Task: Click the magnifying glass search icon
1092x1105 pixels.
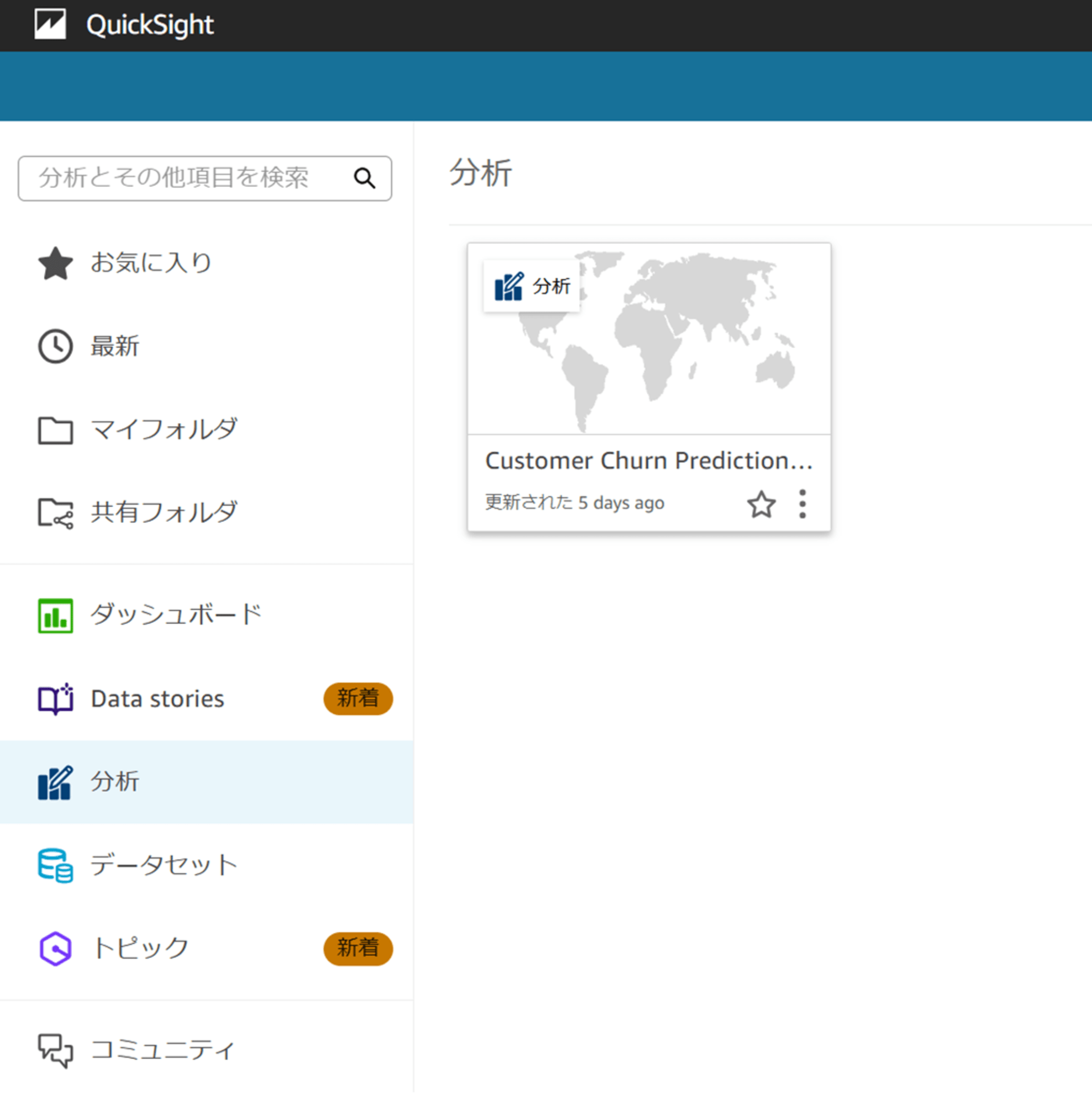Action: (x=364, y=178)
